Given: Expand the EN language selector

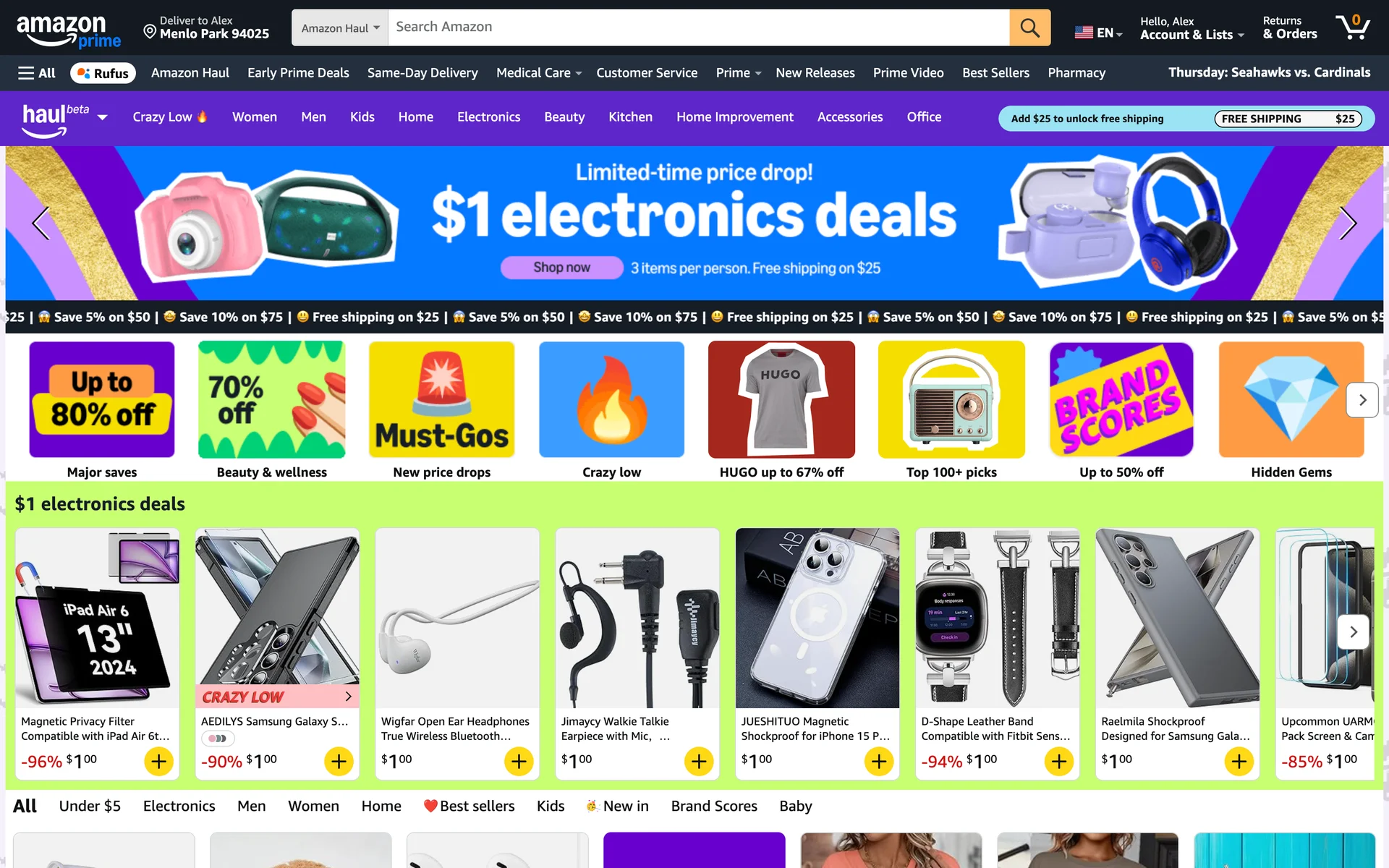Looking at the screenshot, I should (x=1098, y=33).
